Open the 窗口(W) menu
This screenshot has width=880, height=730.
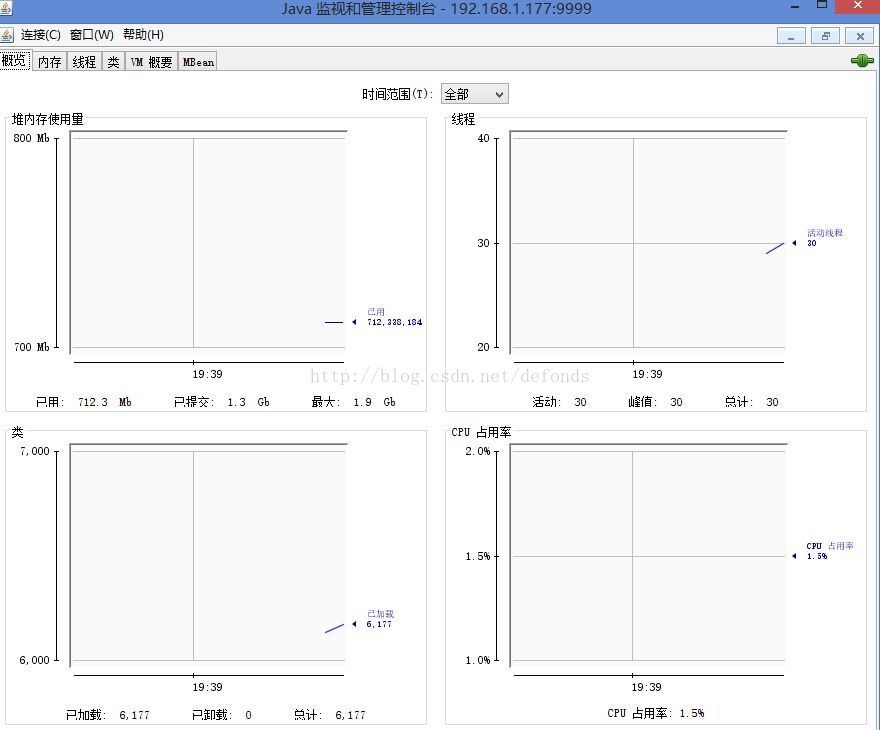[x=91, y=35]
